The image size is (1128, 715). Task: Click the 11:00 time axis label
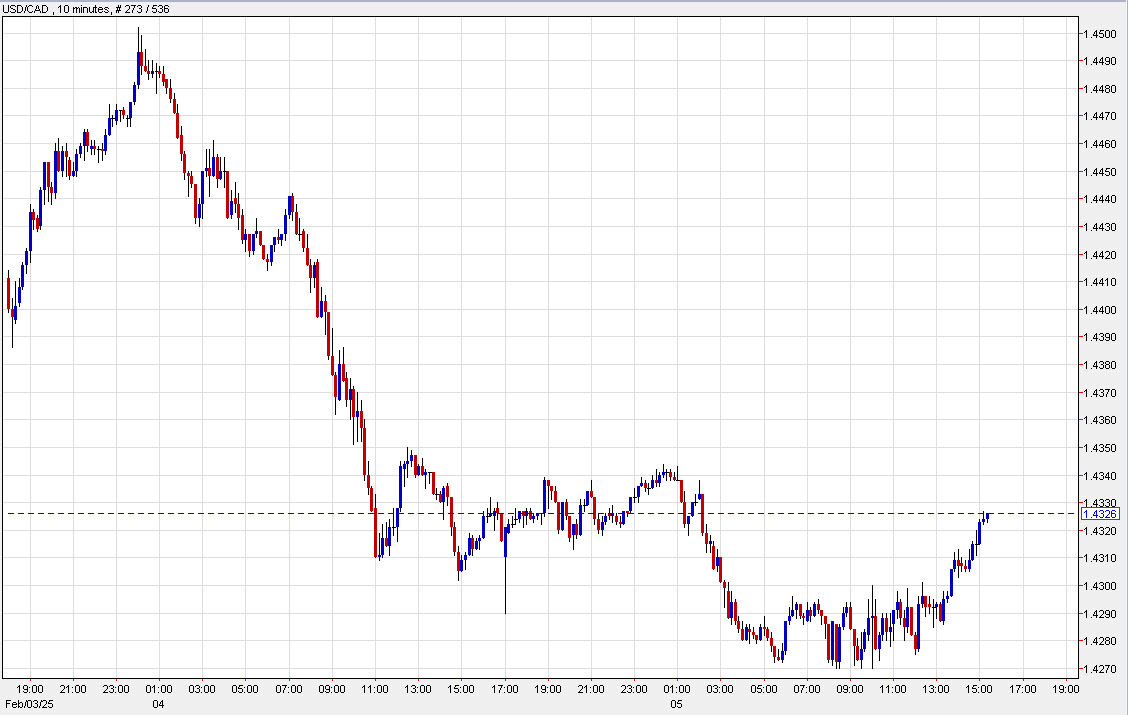tap(376, 688)
